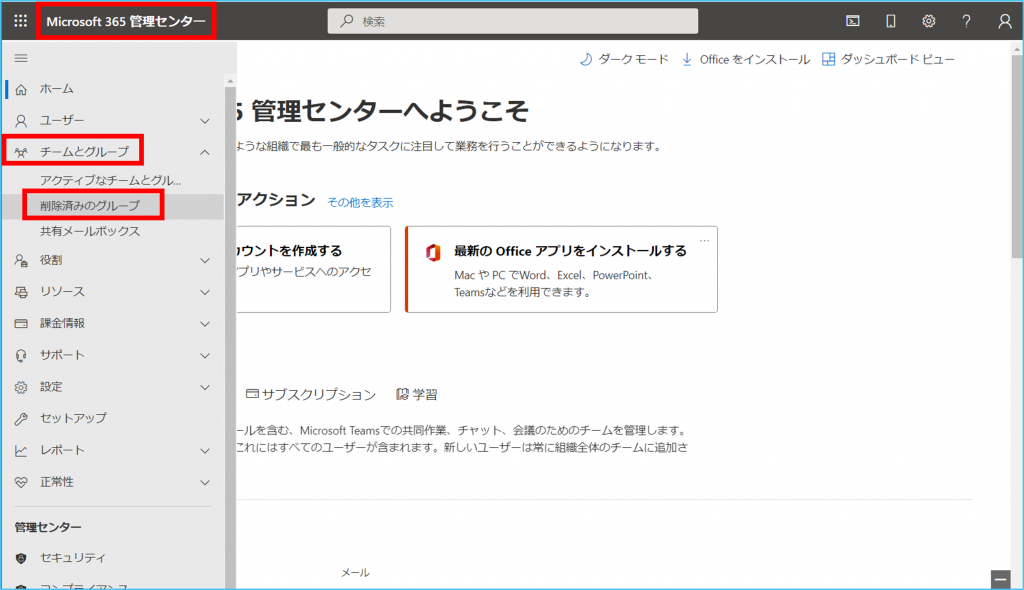Open the help question mark icon

point(966,21)
